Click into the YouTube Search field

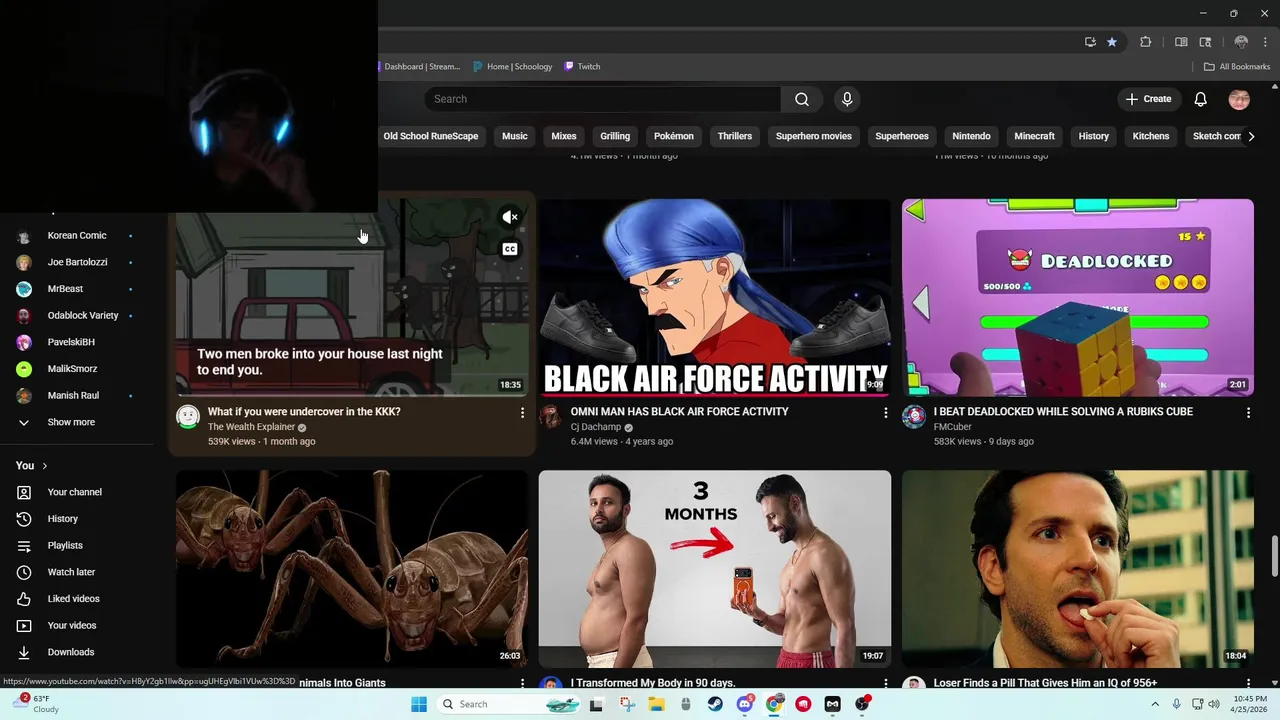(602, 99)
